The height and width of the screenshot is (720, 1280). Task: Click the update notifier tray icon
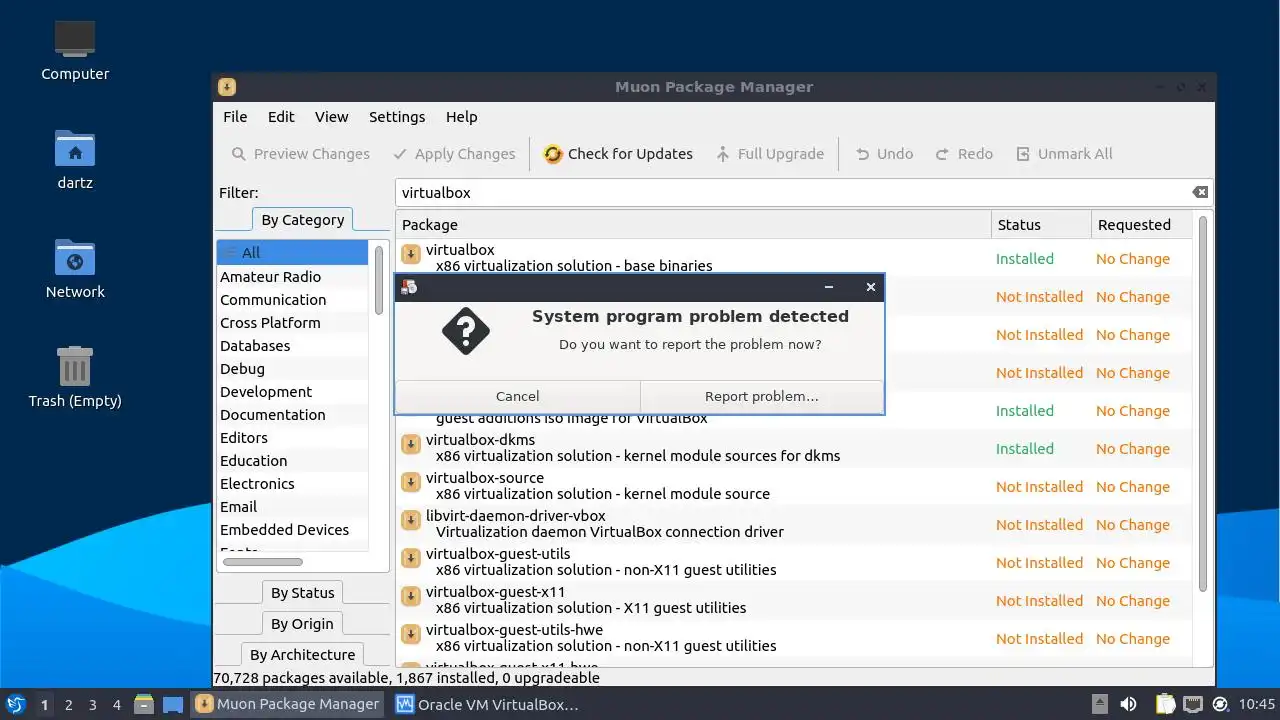point(1220,704)
